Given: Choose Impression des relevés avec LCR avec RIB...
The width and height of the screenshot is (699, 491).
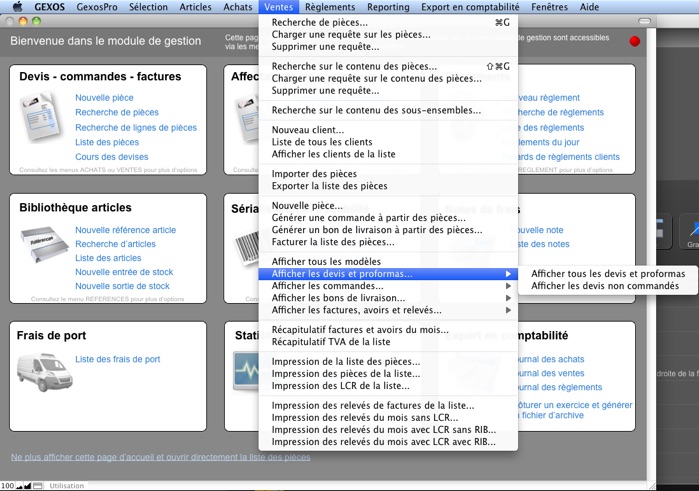Looking at the screenshot, I should [388, 441].
